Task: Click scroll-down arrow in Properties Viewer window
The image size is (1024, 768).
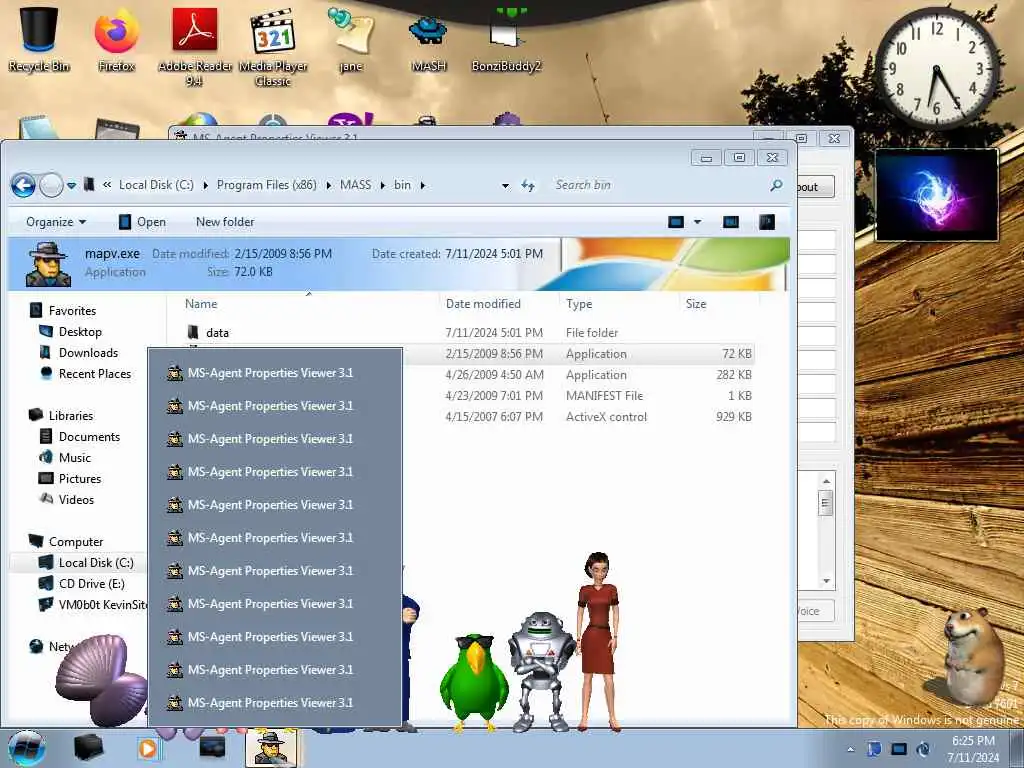Action: 826,581
